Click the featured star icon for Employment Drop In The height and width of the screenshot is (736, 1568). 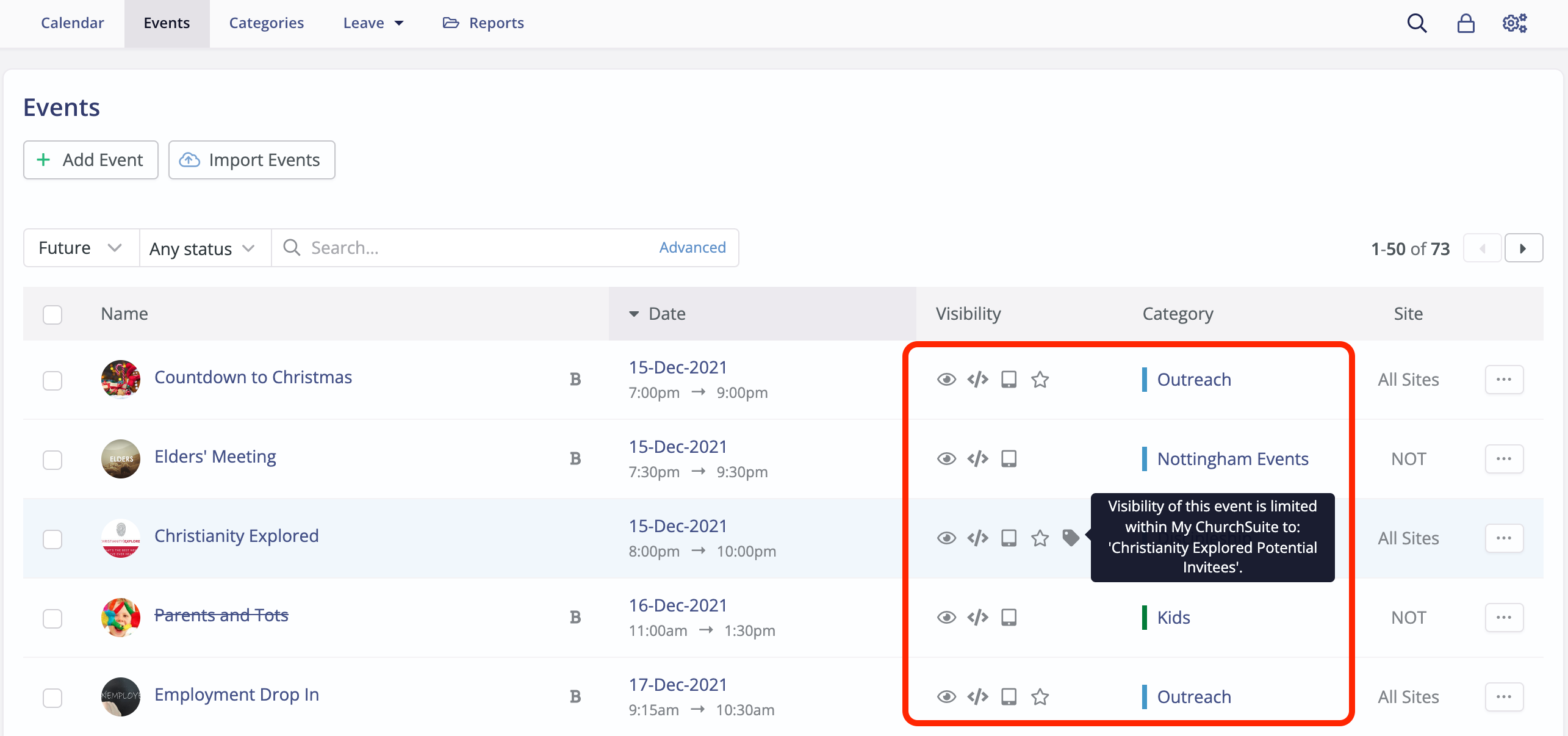[1040, 696]
